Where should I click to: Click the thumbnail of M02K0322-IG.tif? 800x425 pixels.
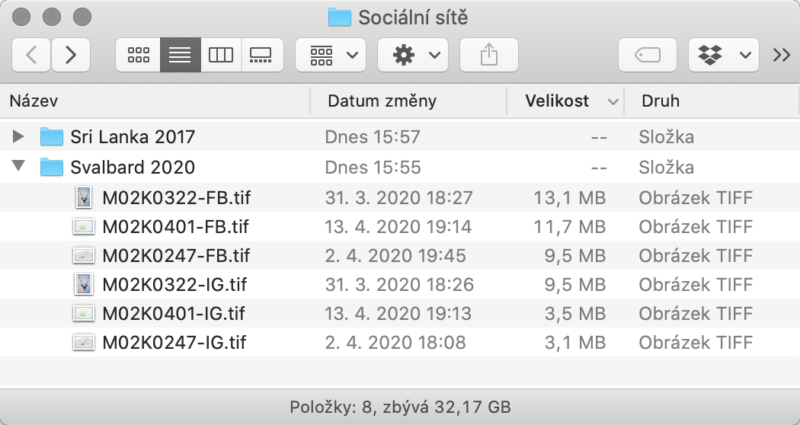click(x=84, y=284)
